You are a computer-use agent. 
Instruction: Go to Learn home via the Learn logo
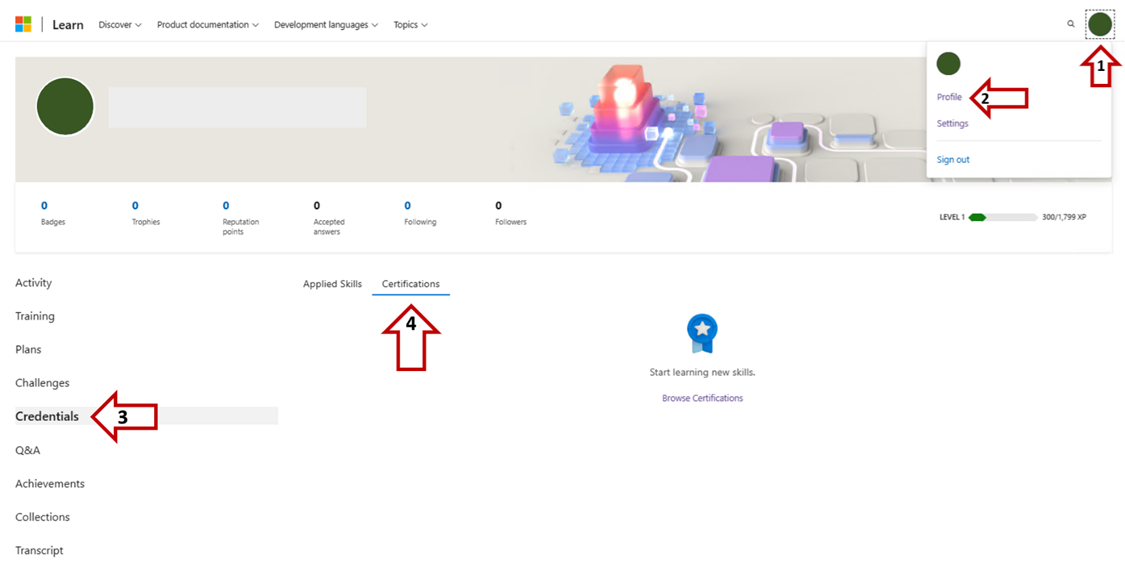(x=67, y=24)
